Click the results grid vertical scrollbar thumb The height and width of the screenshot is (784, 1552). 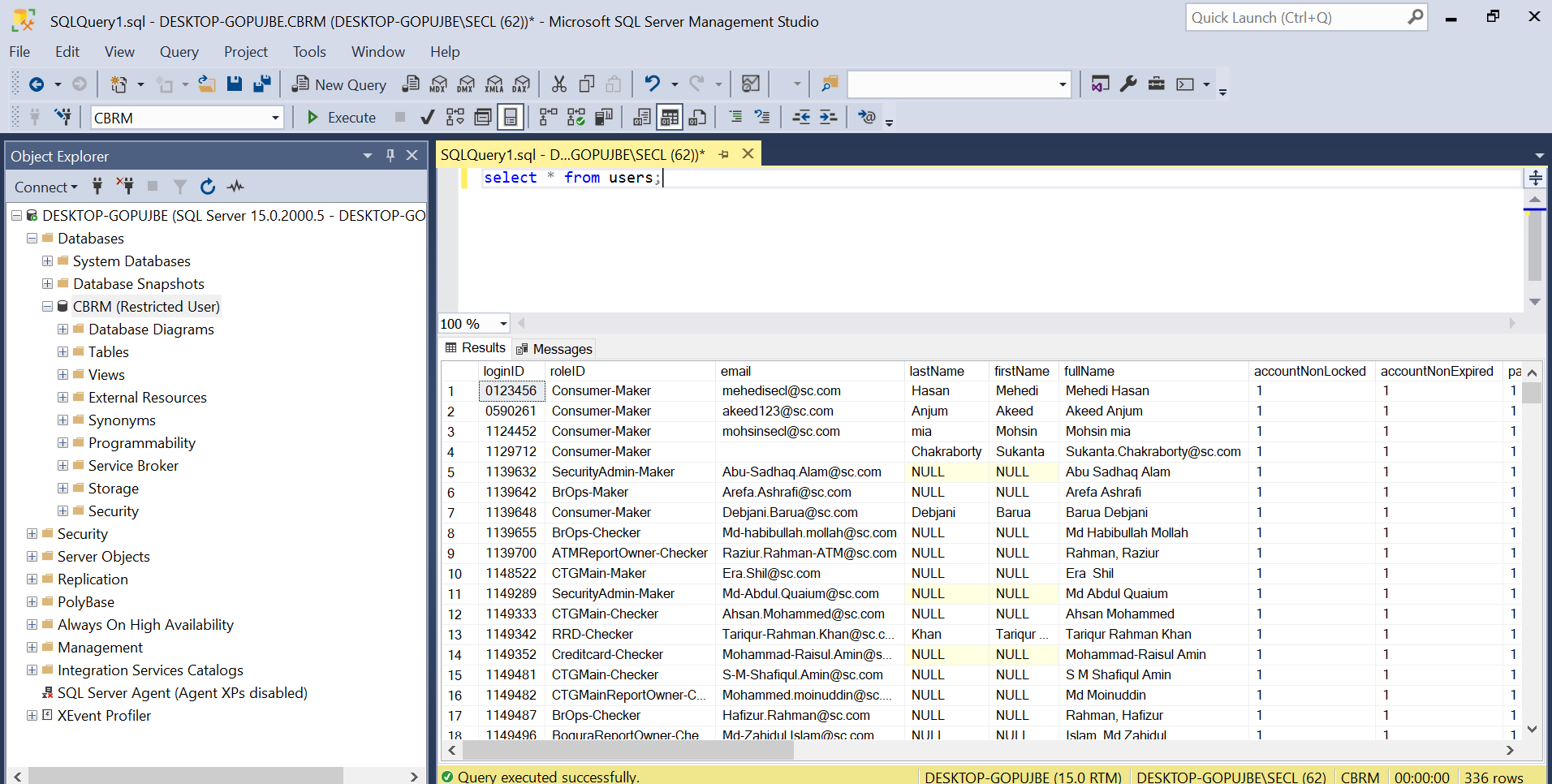tap(1532, 394)
